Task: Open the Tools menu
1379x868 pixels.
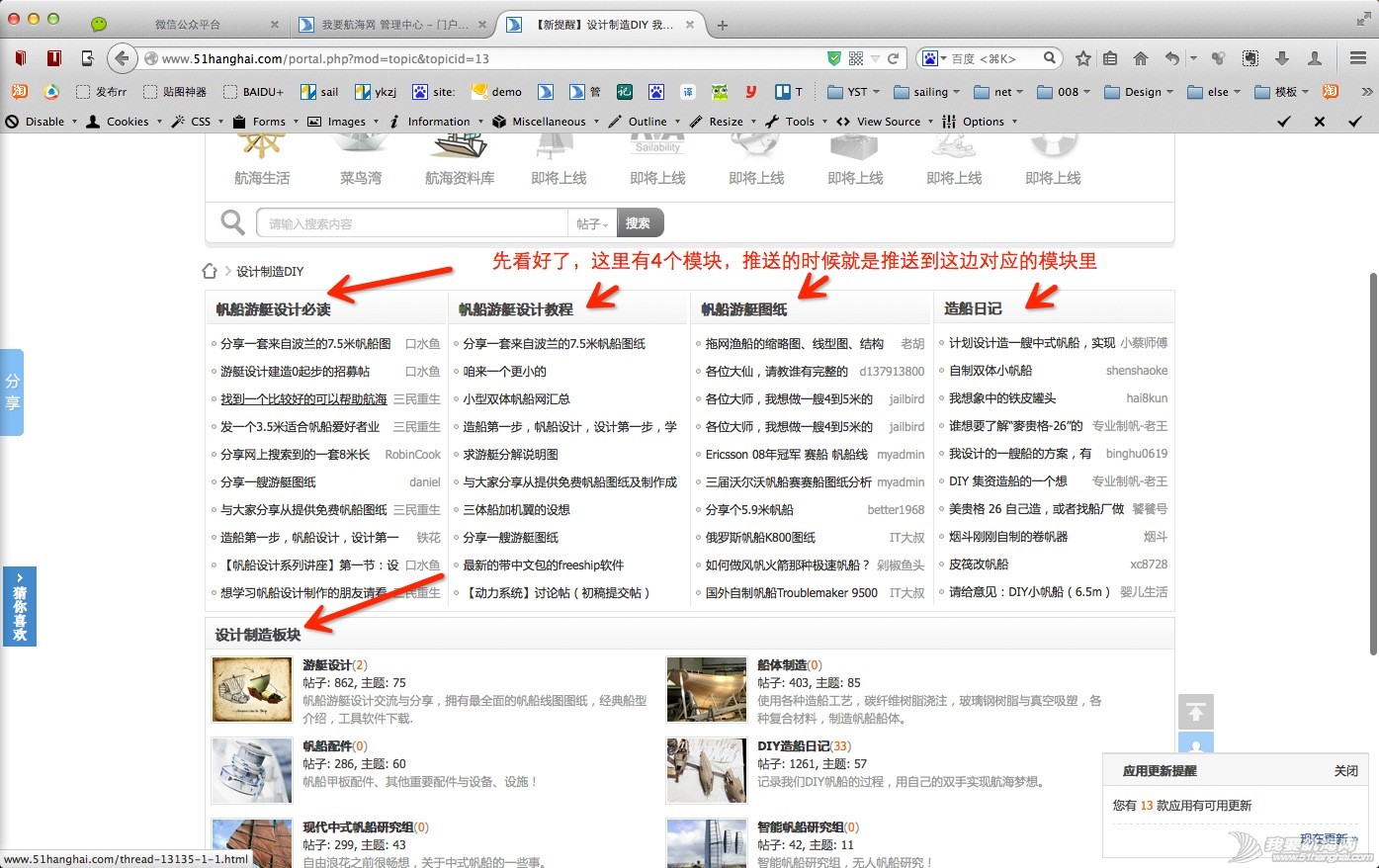Action: pyautogui.click(x=795, y=122)
